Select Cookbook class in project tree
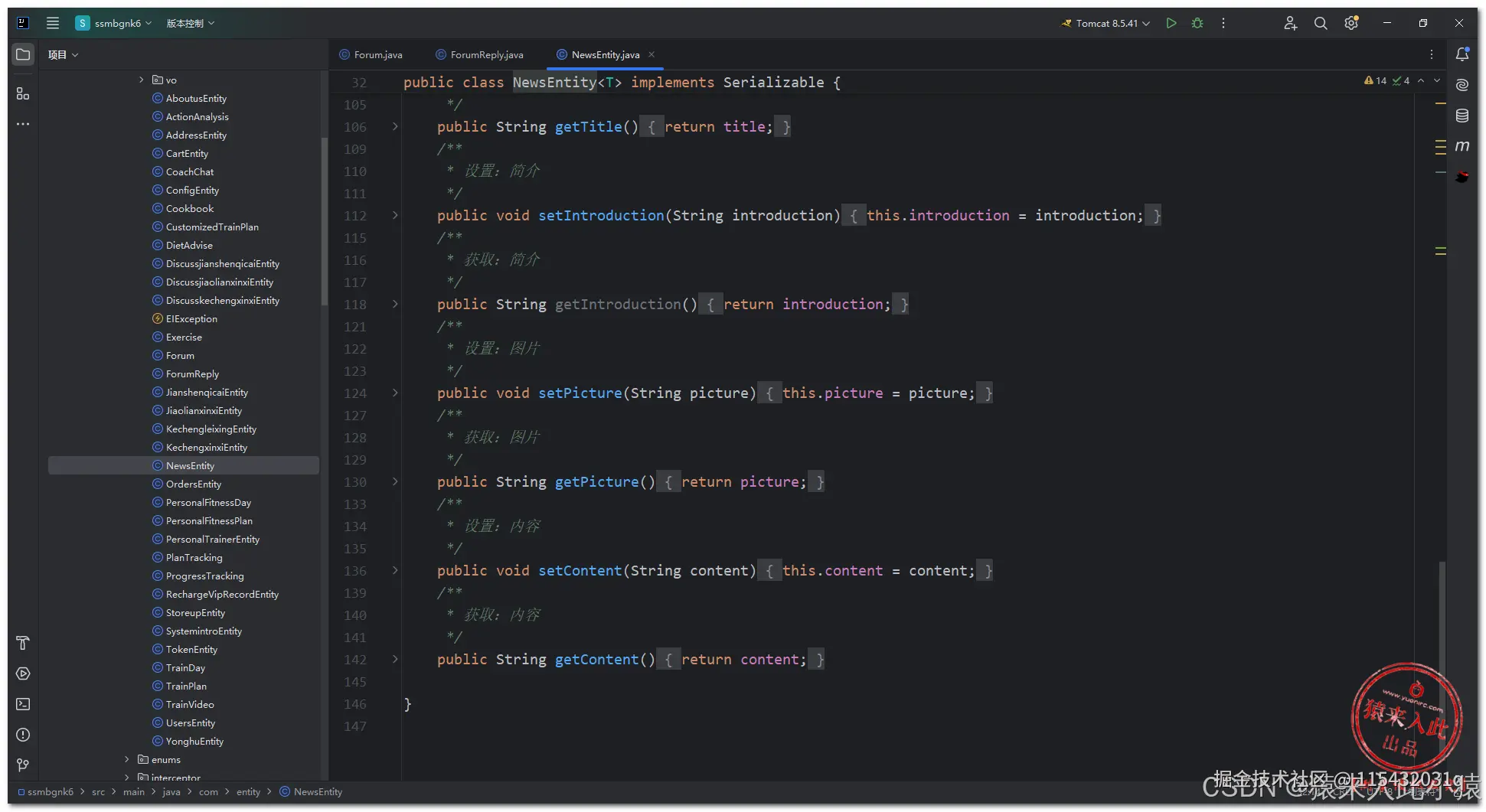Image resolution: width=1486 pixels, height=812 pixels. click(190, 208)
